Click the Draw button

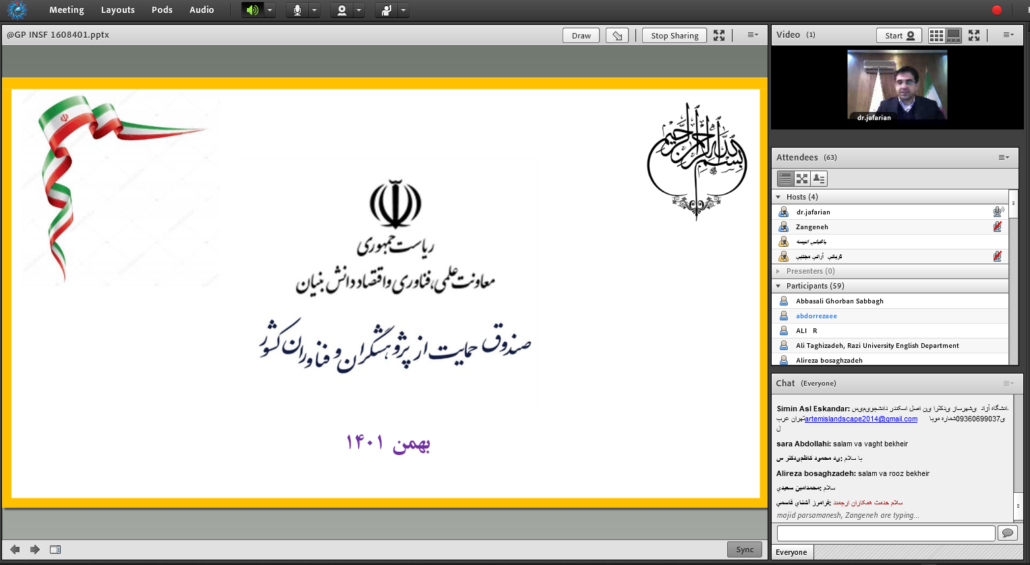tap(580, 35)
